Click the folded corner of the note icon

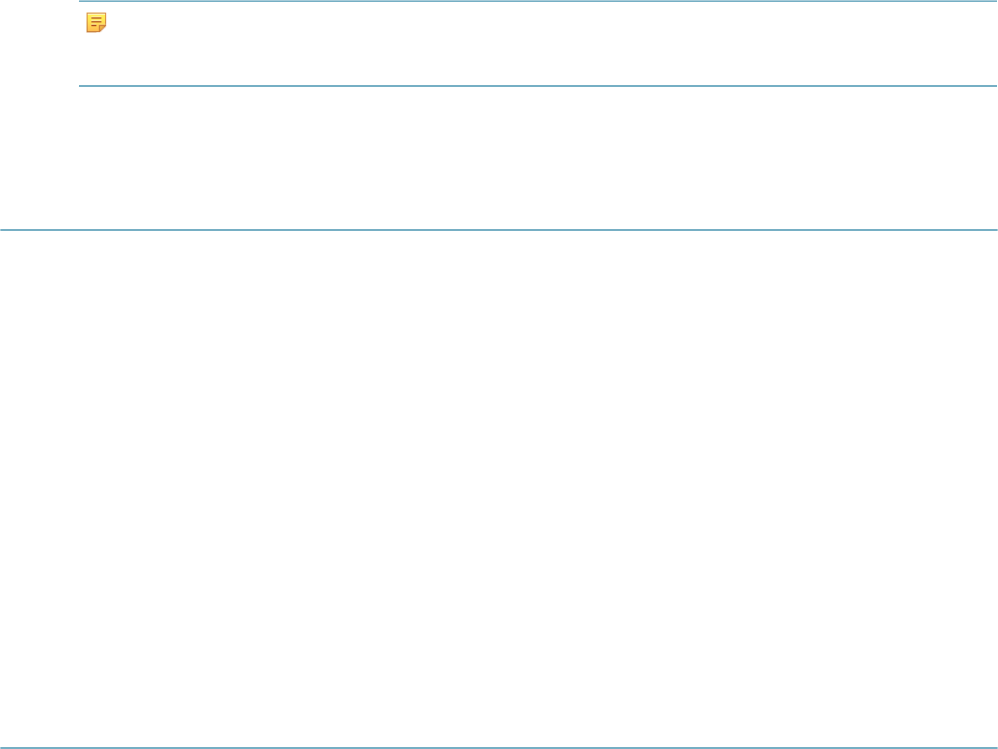102,28
